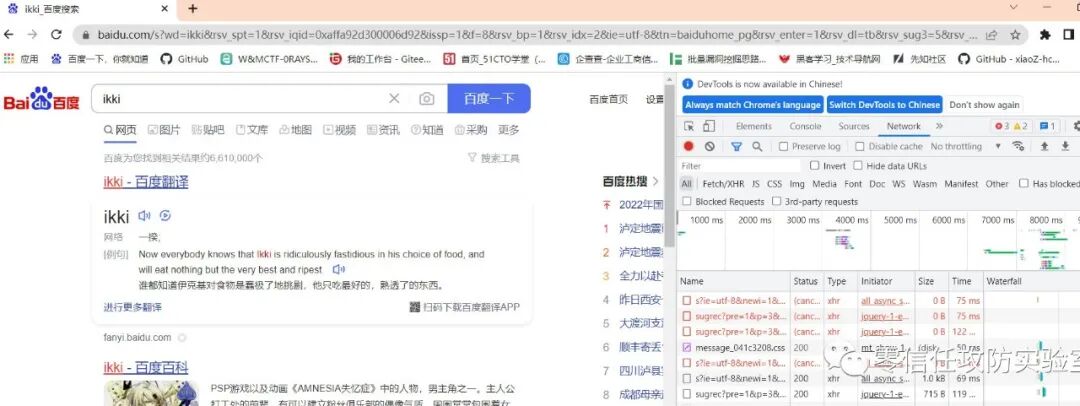Open network conditions wifi icon

1018,146
